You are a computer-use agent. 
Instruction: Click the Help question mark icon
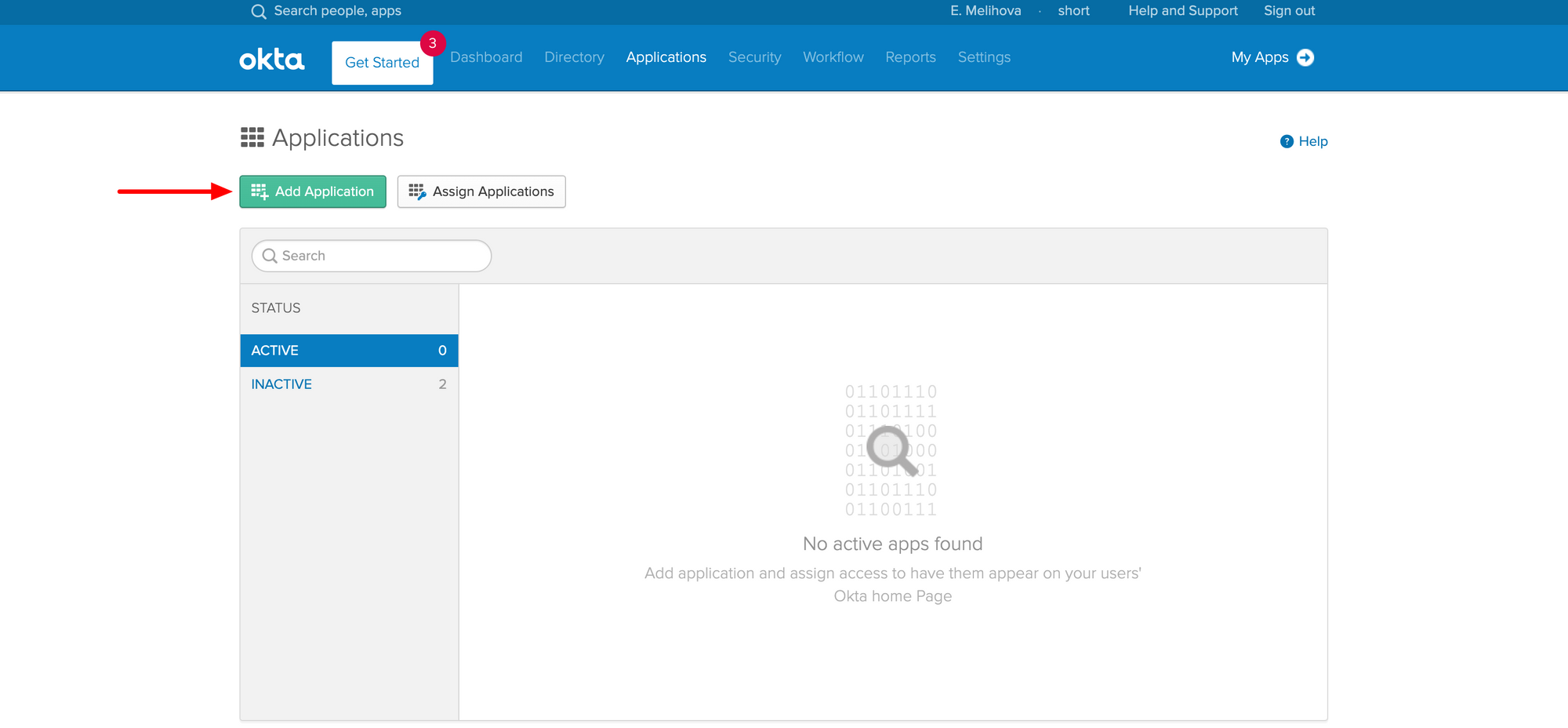click(x=1287, y=141)
